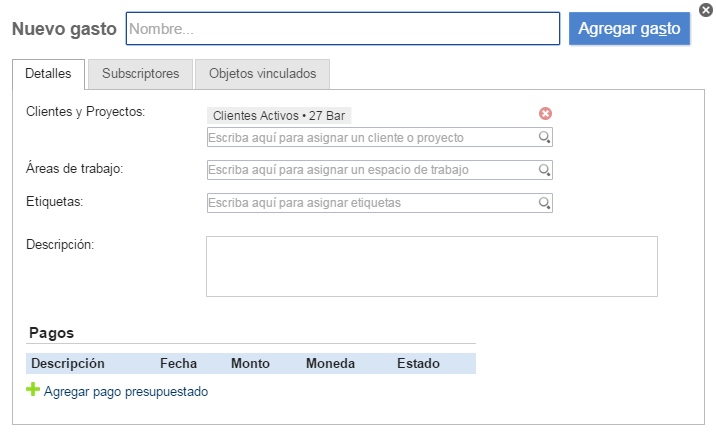This screenshot has width=716, height=432.
Task: Focus the Áreas de trabajo input
Action: pyautogui.click(x=370, y=170)
